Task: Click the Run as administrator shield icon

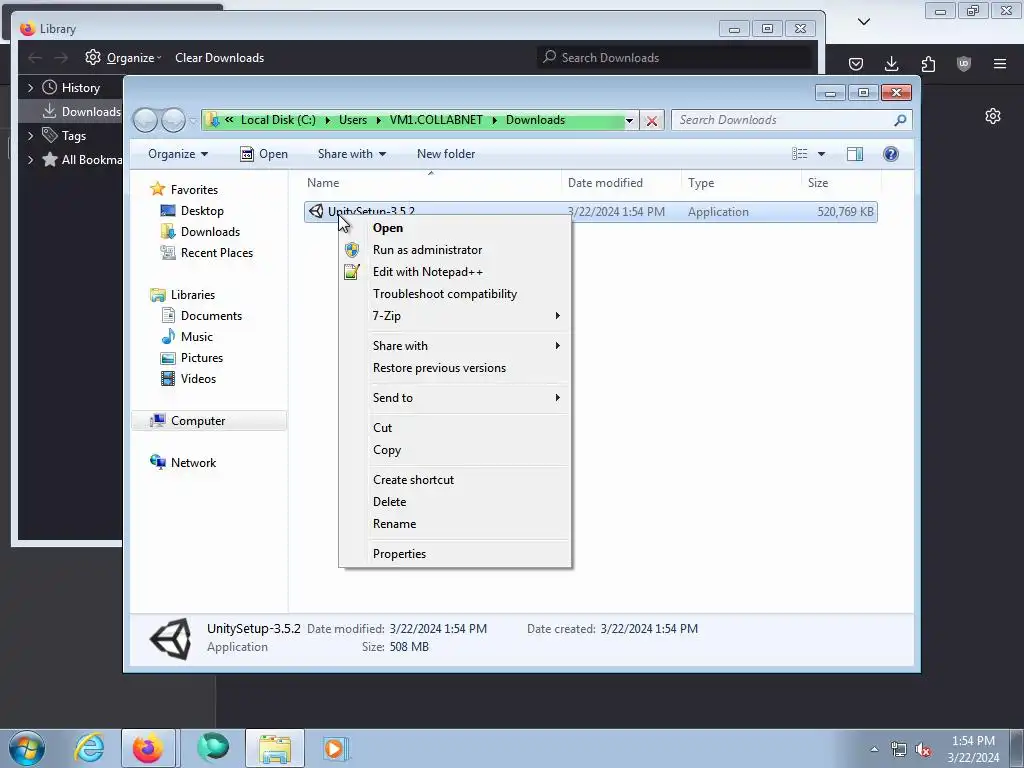Action: [x=352, y=250]
